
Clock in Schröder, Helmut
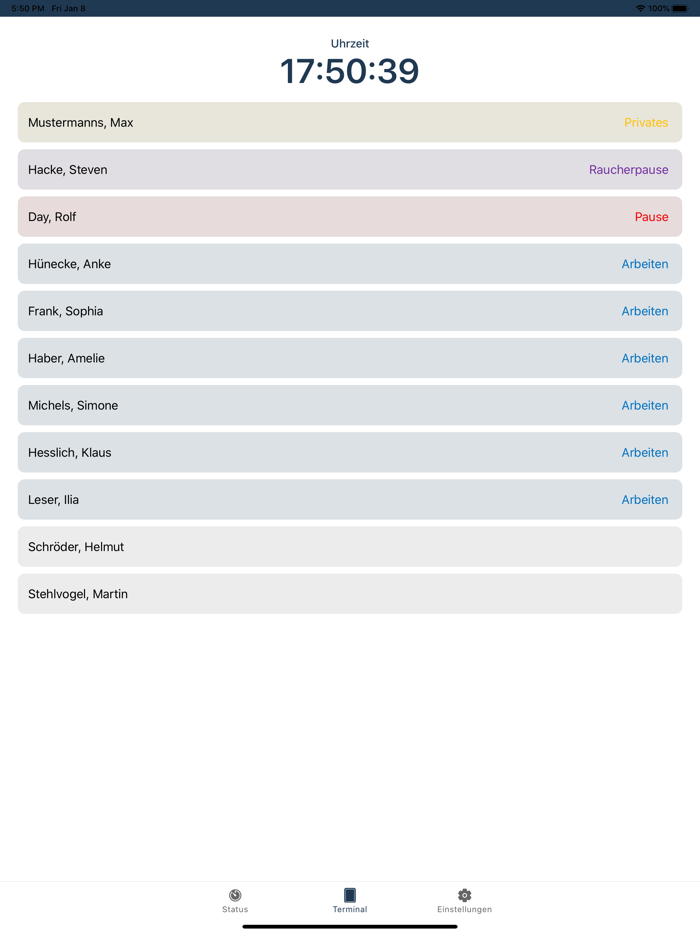tap(350, 547)
